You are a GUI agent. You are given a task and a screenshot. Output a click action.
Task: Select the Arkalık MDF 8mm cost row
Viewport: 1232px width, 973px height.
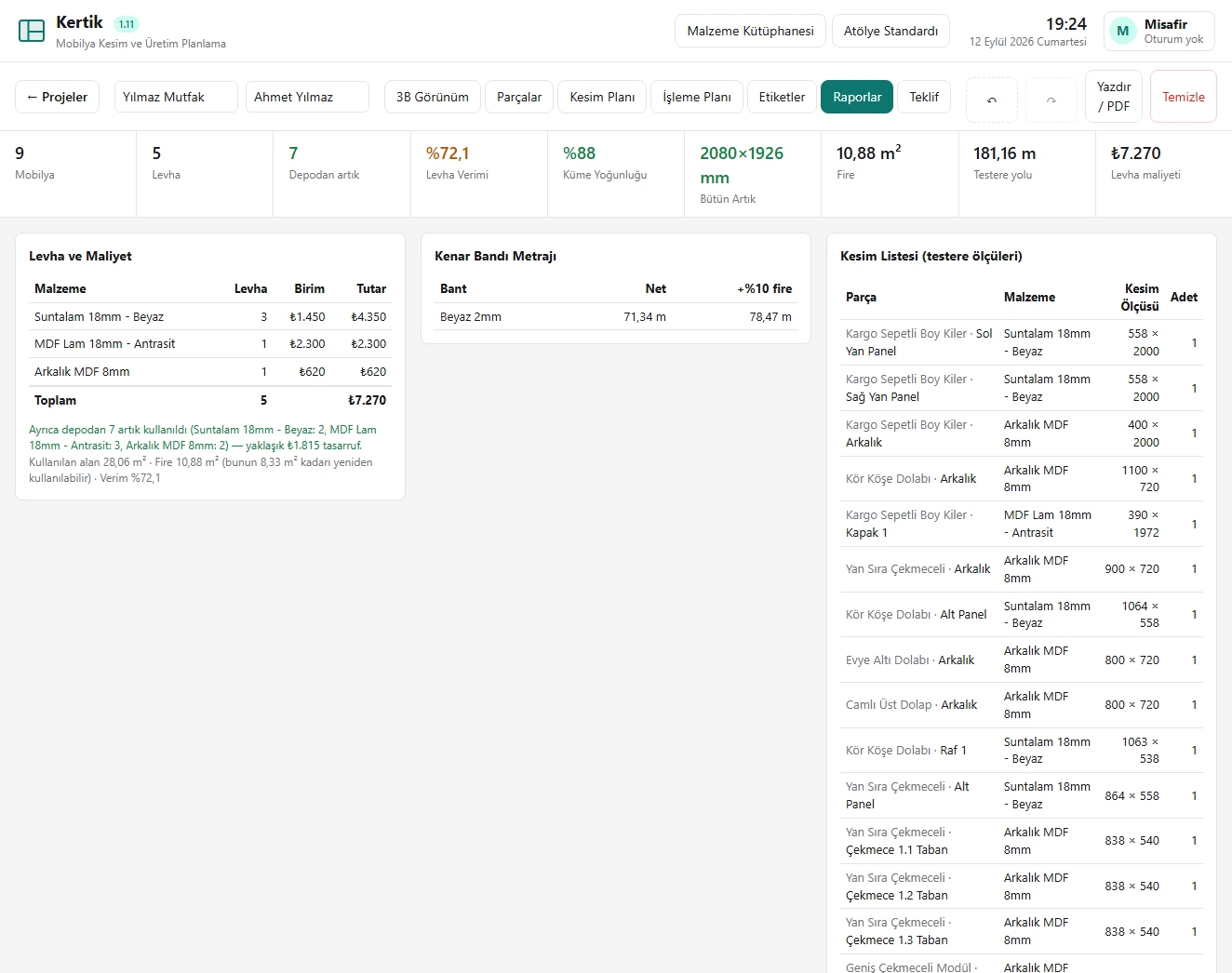210,372
